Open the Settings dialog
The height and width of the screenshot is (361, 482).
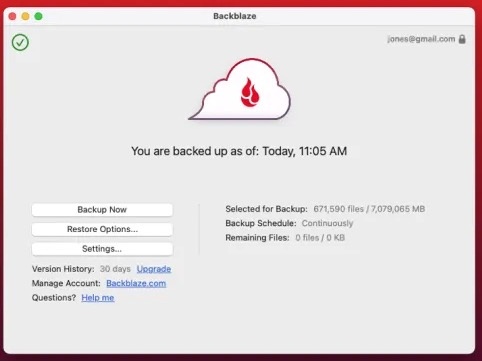tap(102, 249)
